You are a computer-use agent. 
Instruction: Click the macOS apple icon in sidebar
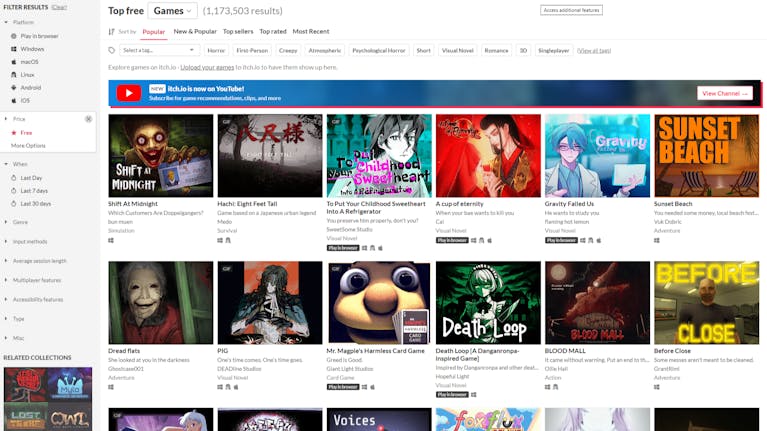pos(14,62)
